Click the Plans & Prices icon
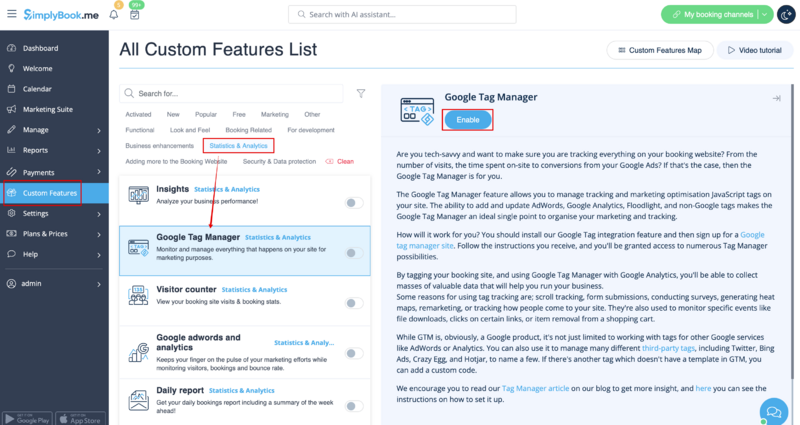800x425 pixels. pyautogui.click(x=11, y=234)
